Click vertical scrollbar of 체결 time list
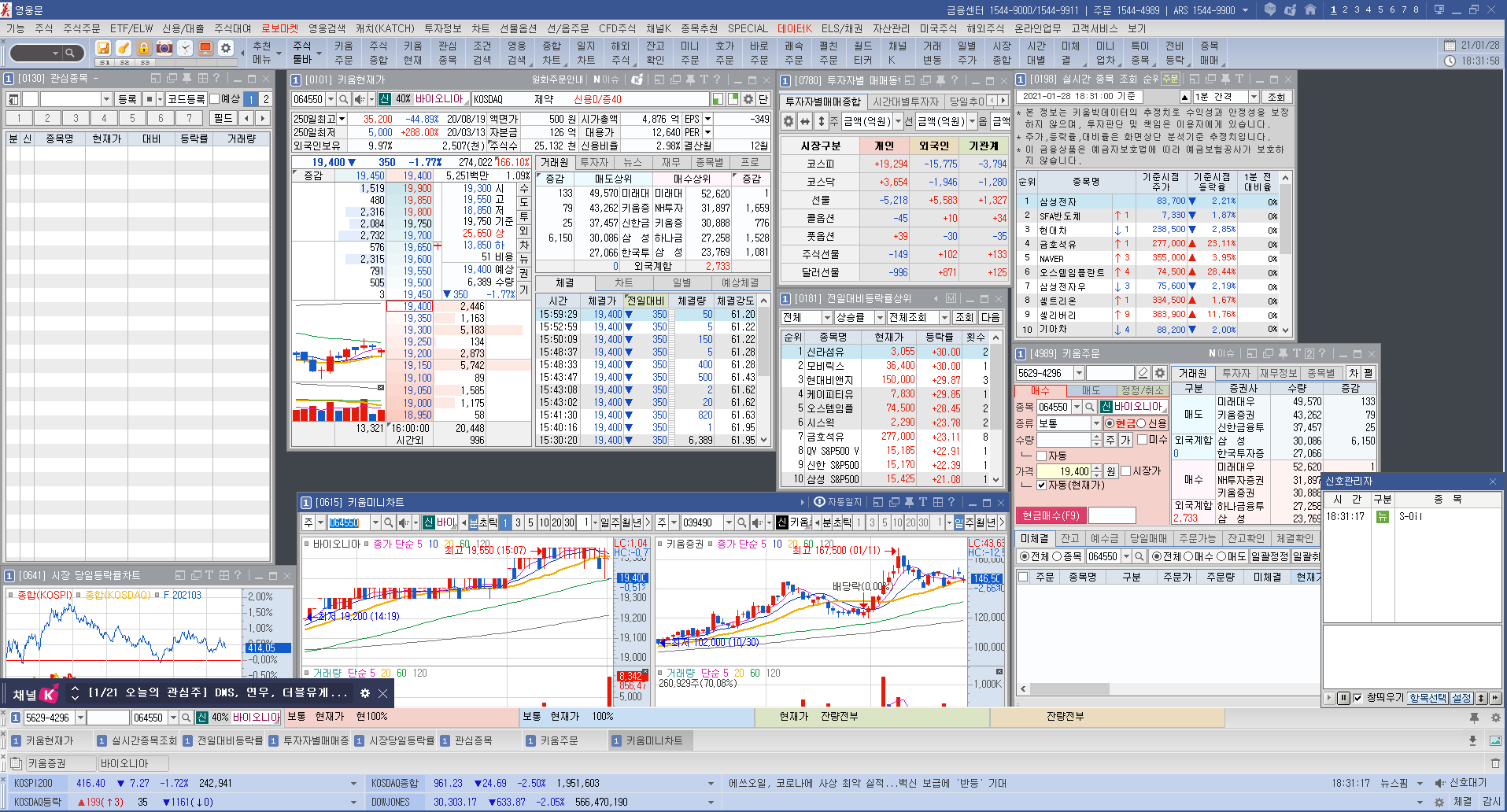This screenshot has height=812, width=1507. click(x=763, y=370)
